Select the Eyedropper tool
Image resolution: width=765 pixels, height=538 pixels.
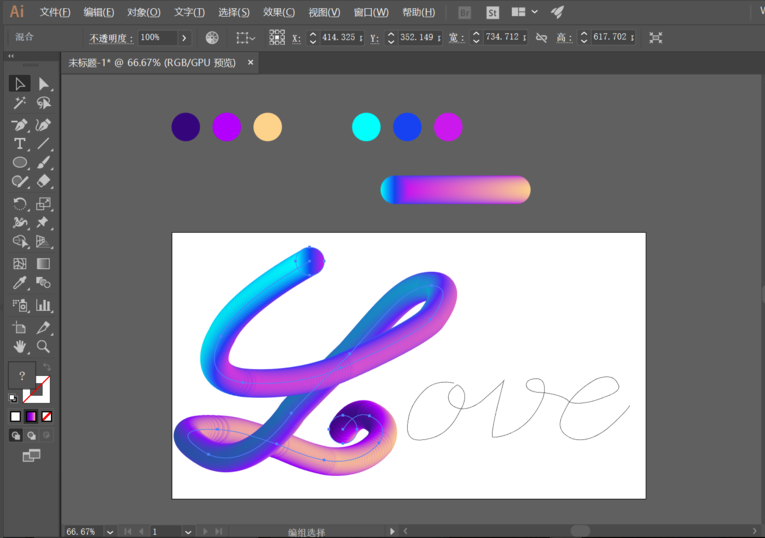click(19, 285)
